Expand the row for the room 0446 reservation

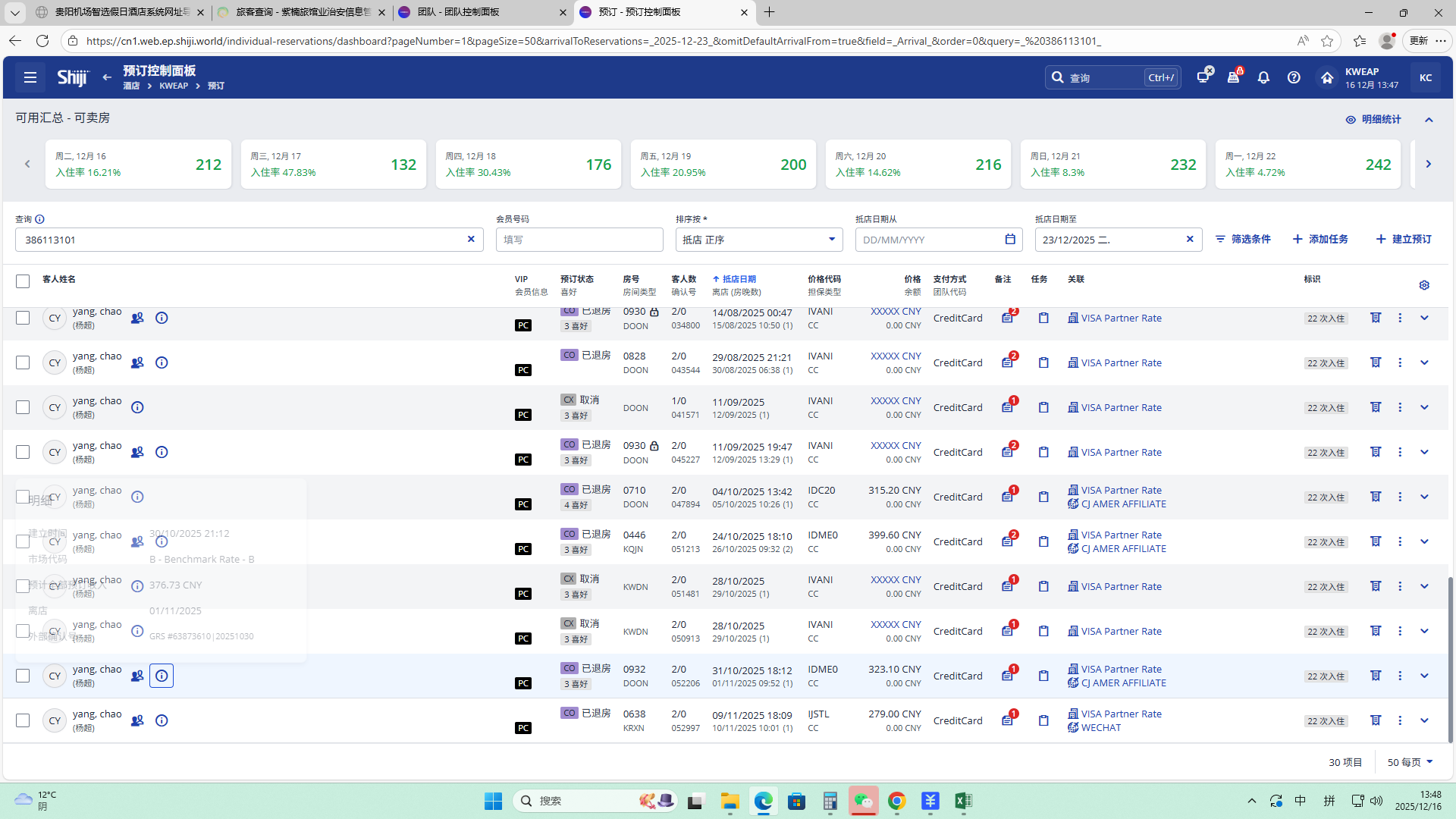click(x=1424, y=541)
